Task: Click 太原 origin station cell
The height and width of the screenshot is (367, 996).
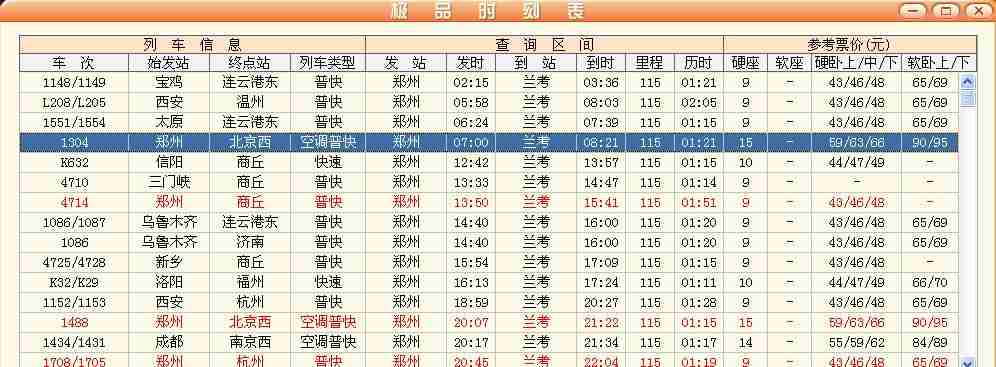Action: (169, 123)
